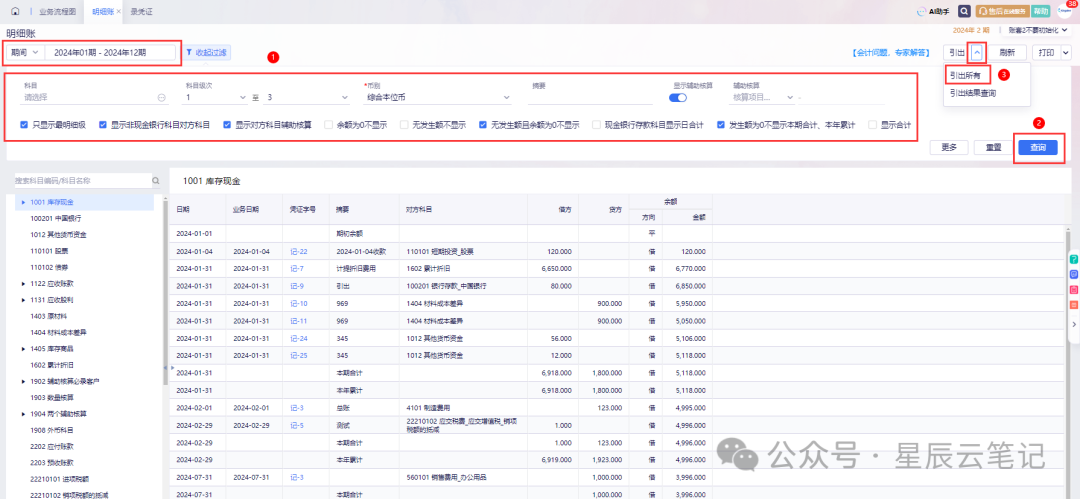The width and height of the screenshot is (1080, 499).
Task: Expand the 1122 应收账款 tree node
Action: (23, 283)
